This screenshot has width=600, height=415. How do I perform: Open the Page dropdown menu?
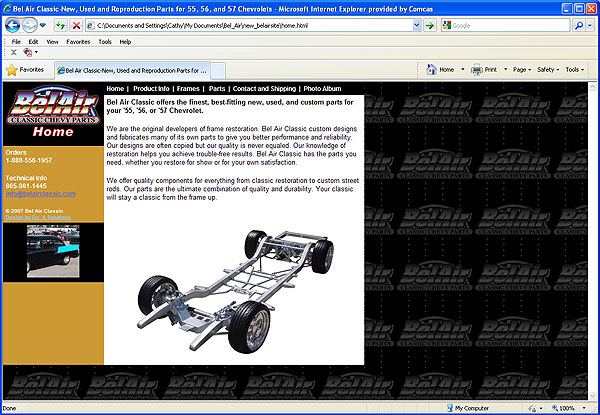[522, 70]
